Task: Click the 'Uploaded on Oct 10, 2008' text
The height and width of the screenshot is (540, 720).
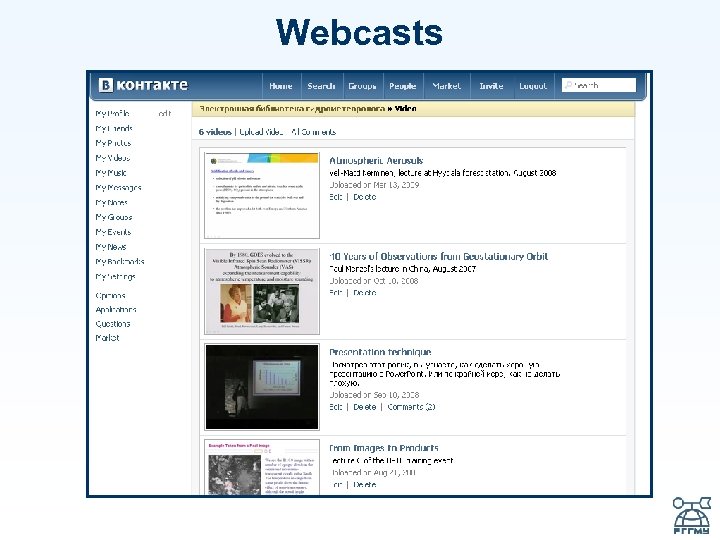Action: (374, 281)
